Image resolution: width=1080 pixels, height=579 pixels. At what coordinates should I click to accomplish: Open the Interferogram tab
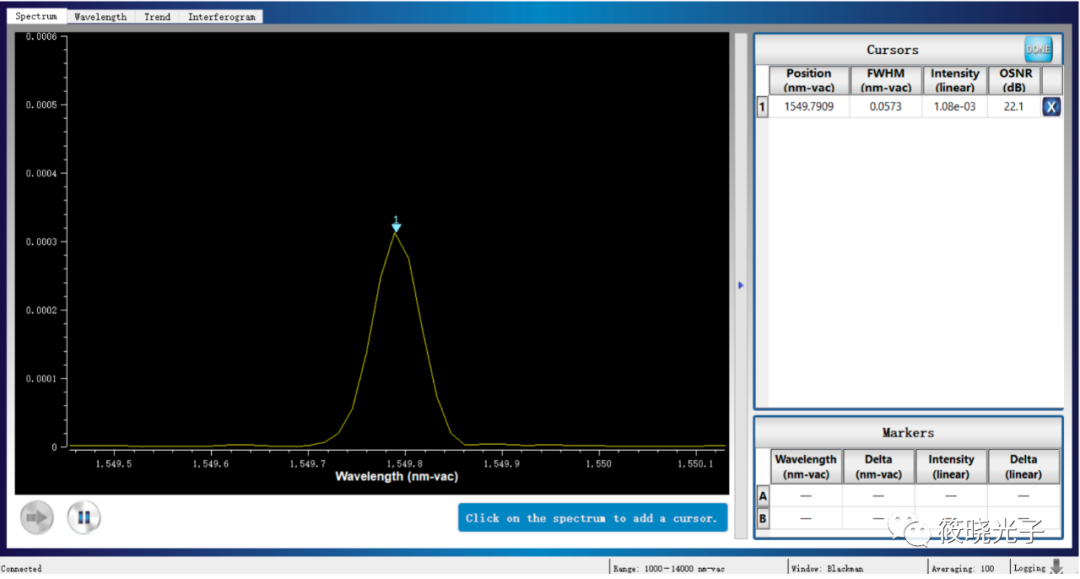click(222, 17)
